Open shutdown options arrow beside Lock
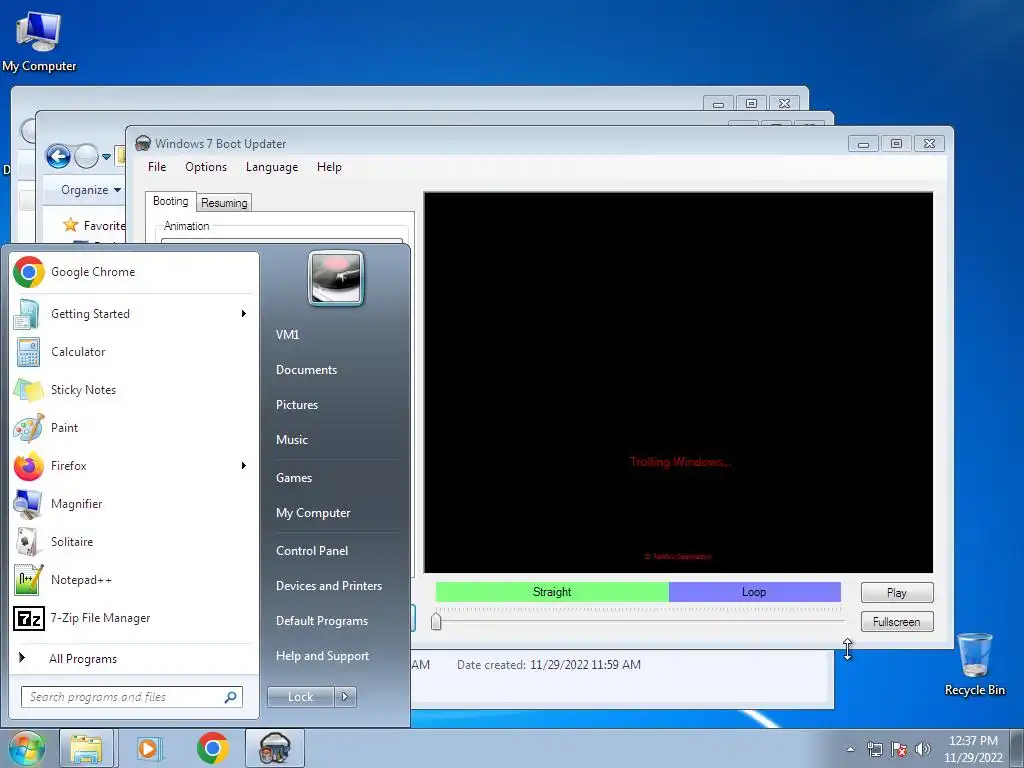The width and height of the screenshot is (1024, 768). [x=345, y=697]
